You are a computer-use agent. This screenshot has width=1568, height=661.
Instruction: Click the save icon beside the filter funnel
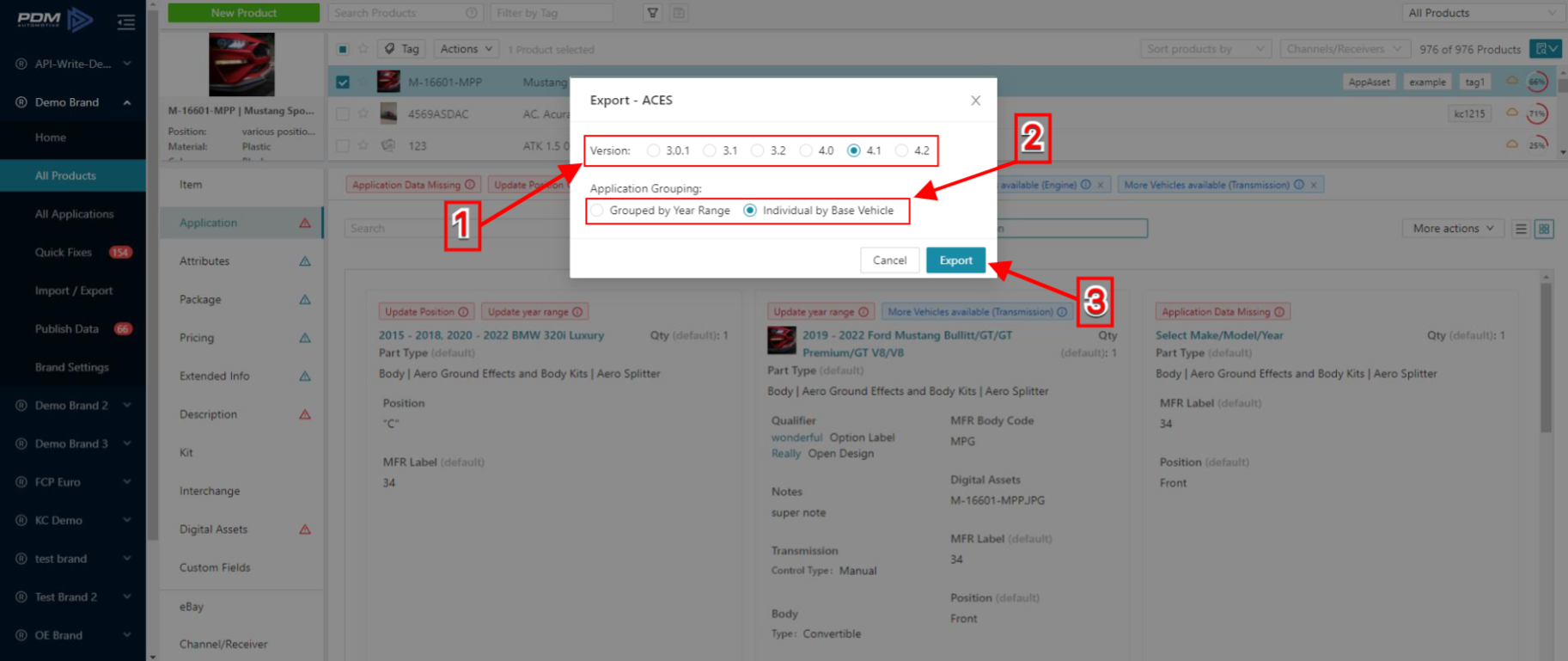pyautogui.click(x=679, y=13)
